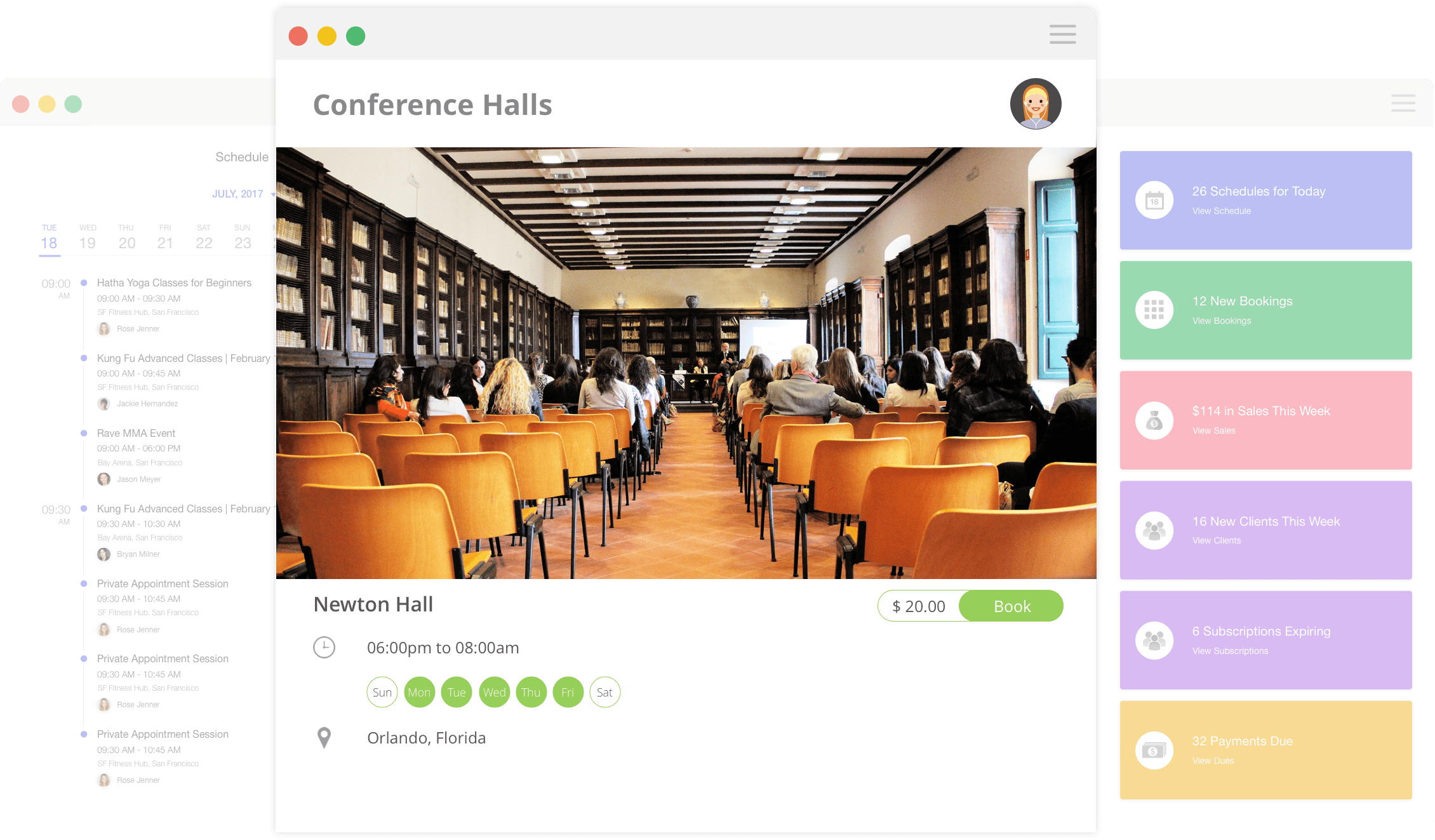
Task: Click the location pin beside Orlando, Florida
Action: pos(324,738)
